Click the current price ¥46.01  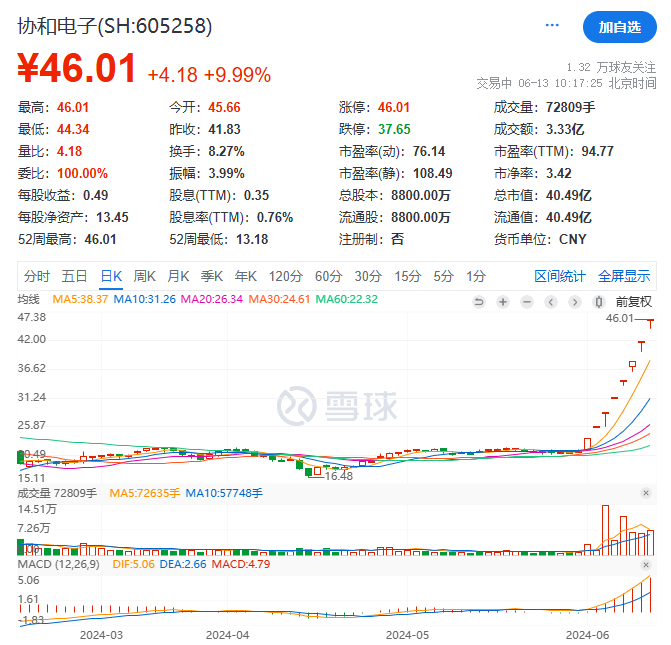coord(77,68)
